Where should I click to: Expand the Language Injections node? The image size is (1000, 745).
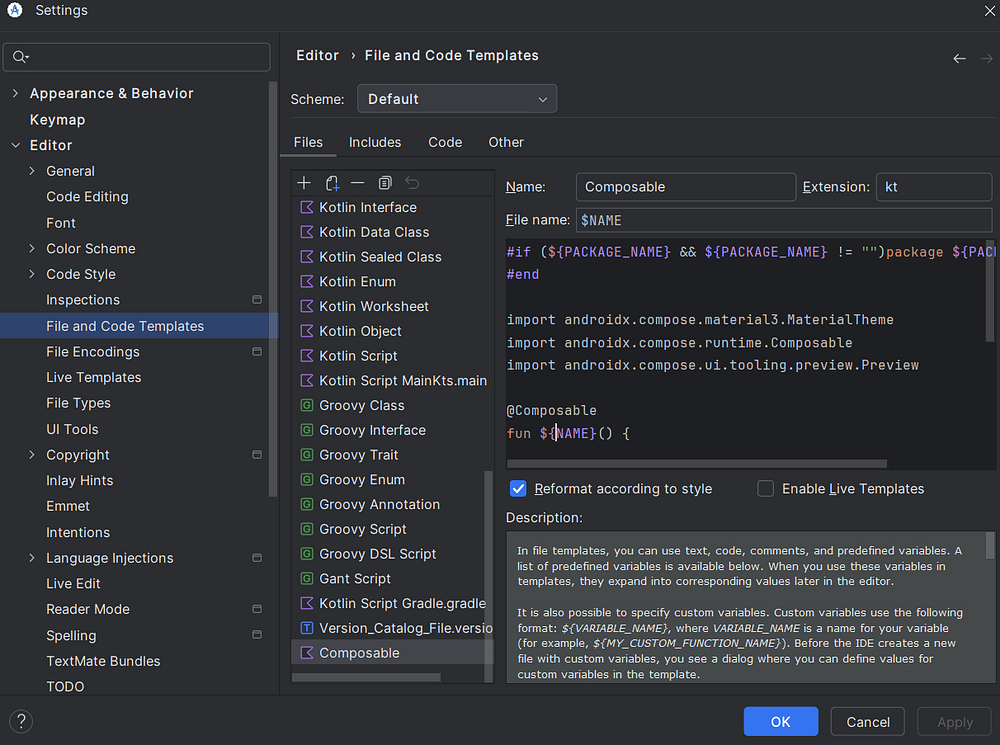(x=32, y=557)
